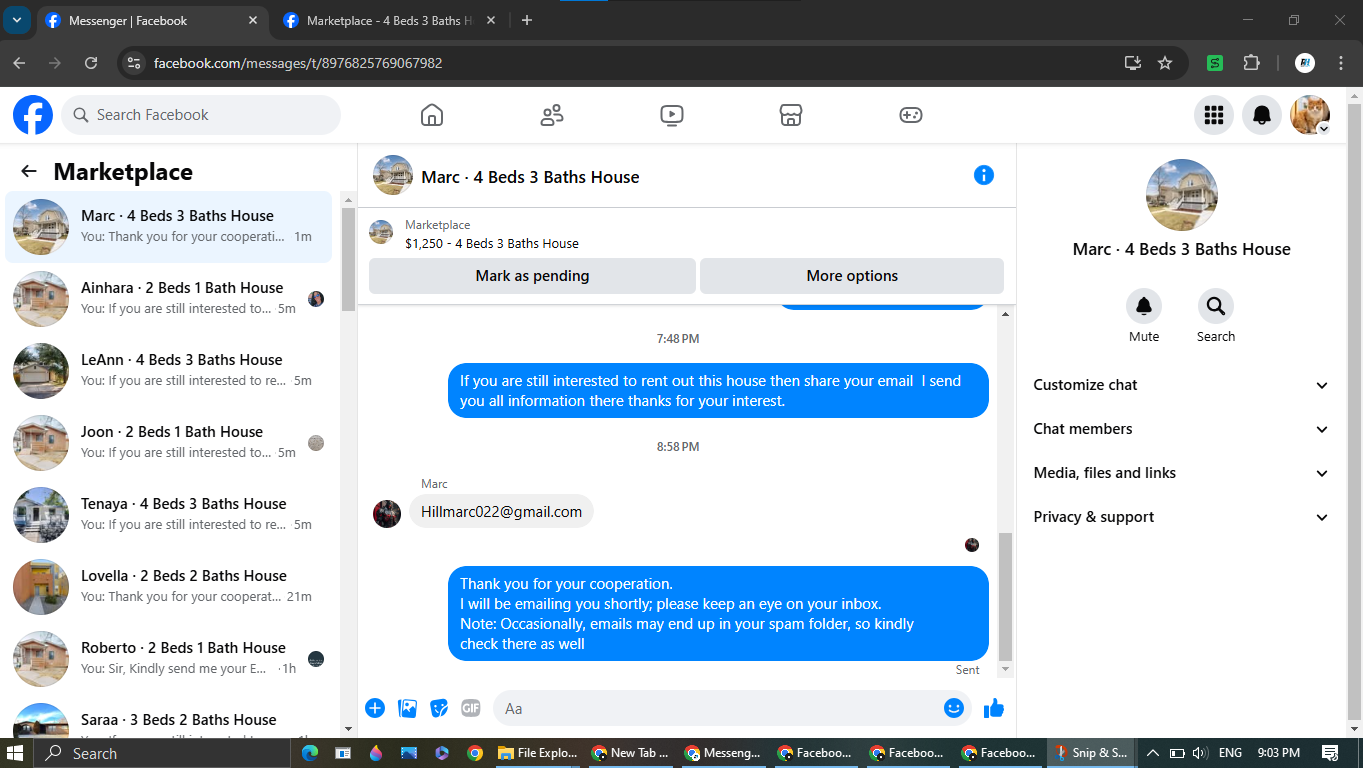
Task: Focus the Aa message input box
Action: (732, 708)
